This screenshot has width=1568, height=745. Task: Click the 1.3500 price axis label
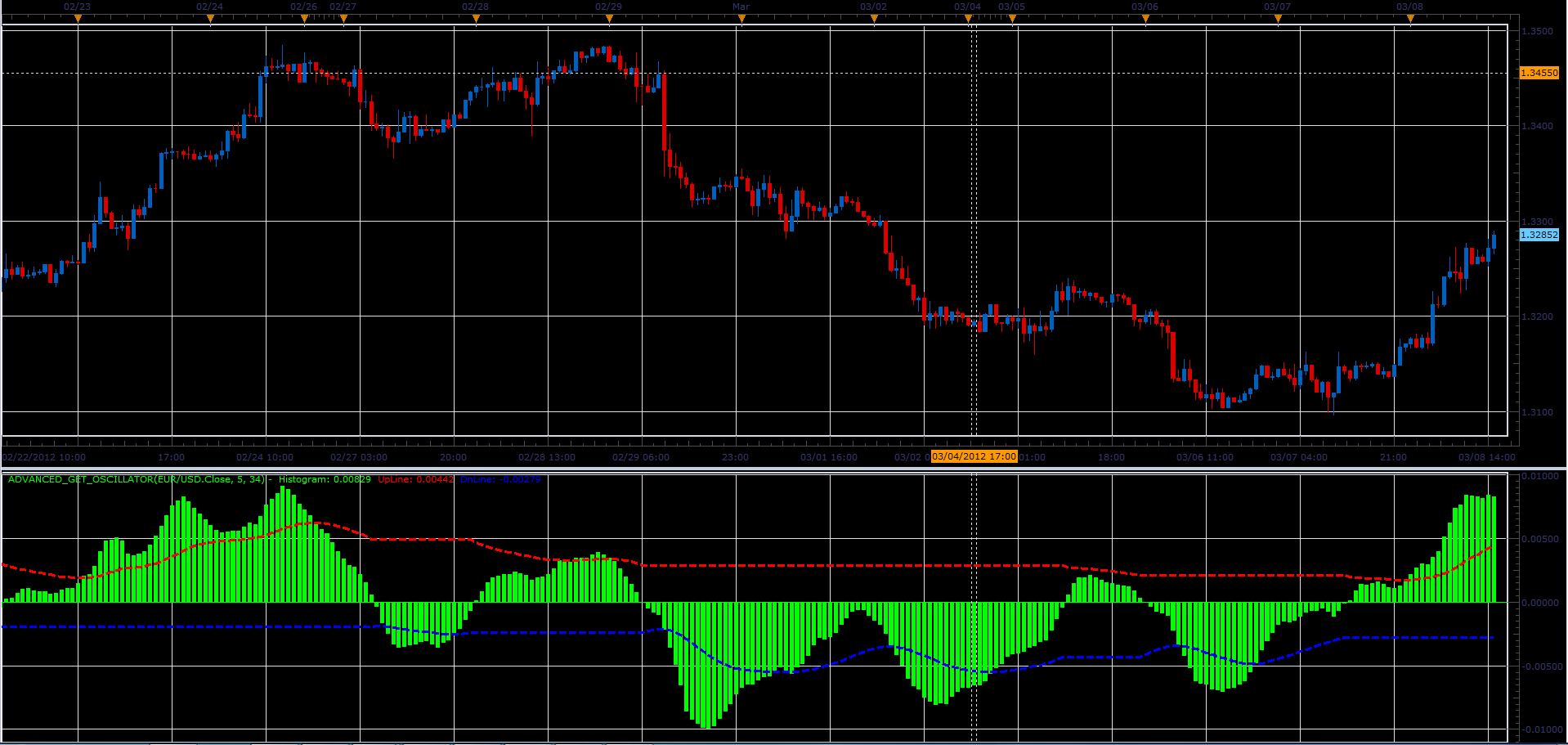tap(1537, 31)
